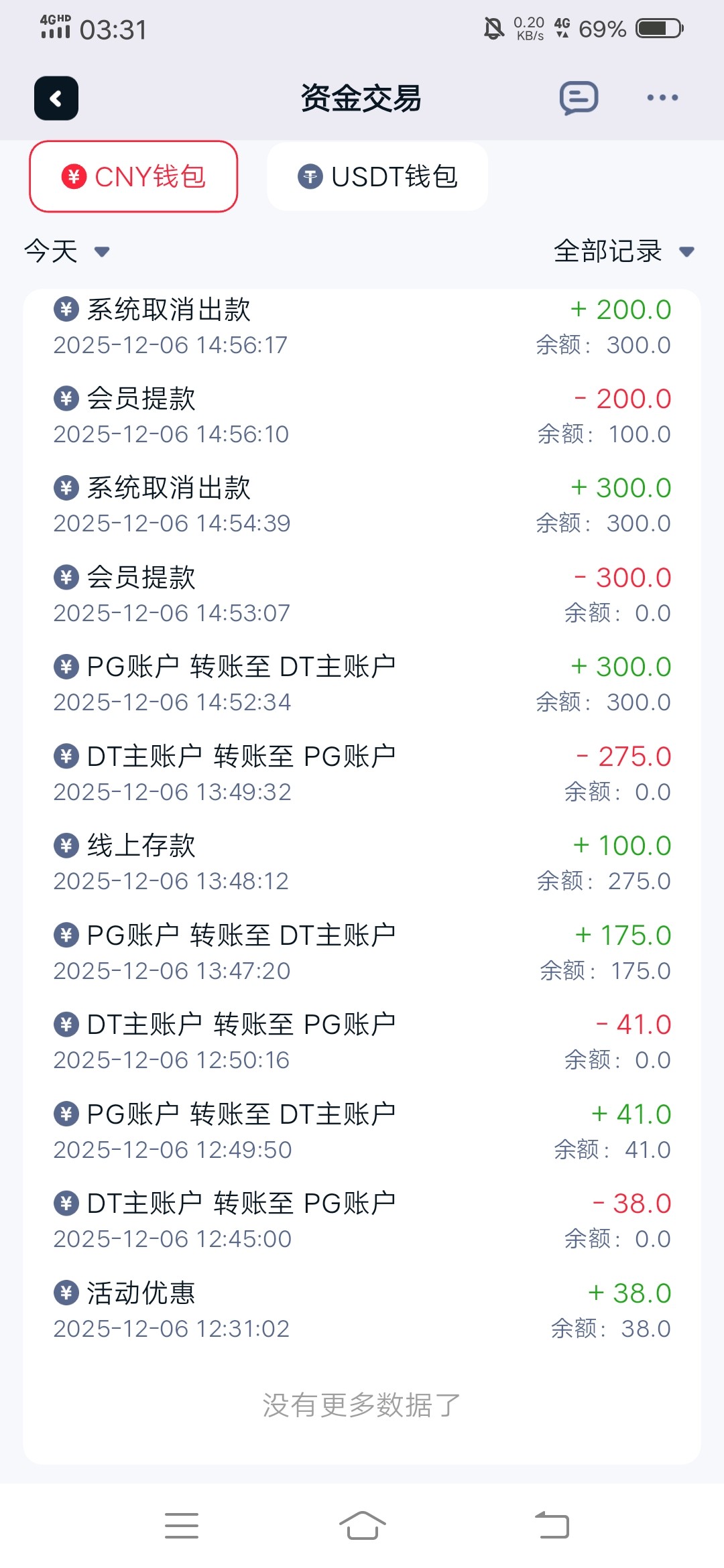Tap the yen icon beside 活动优惠
Image resolution: width=724 pixels, height=1568 pixels.
tap(66, 1293)
